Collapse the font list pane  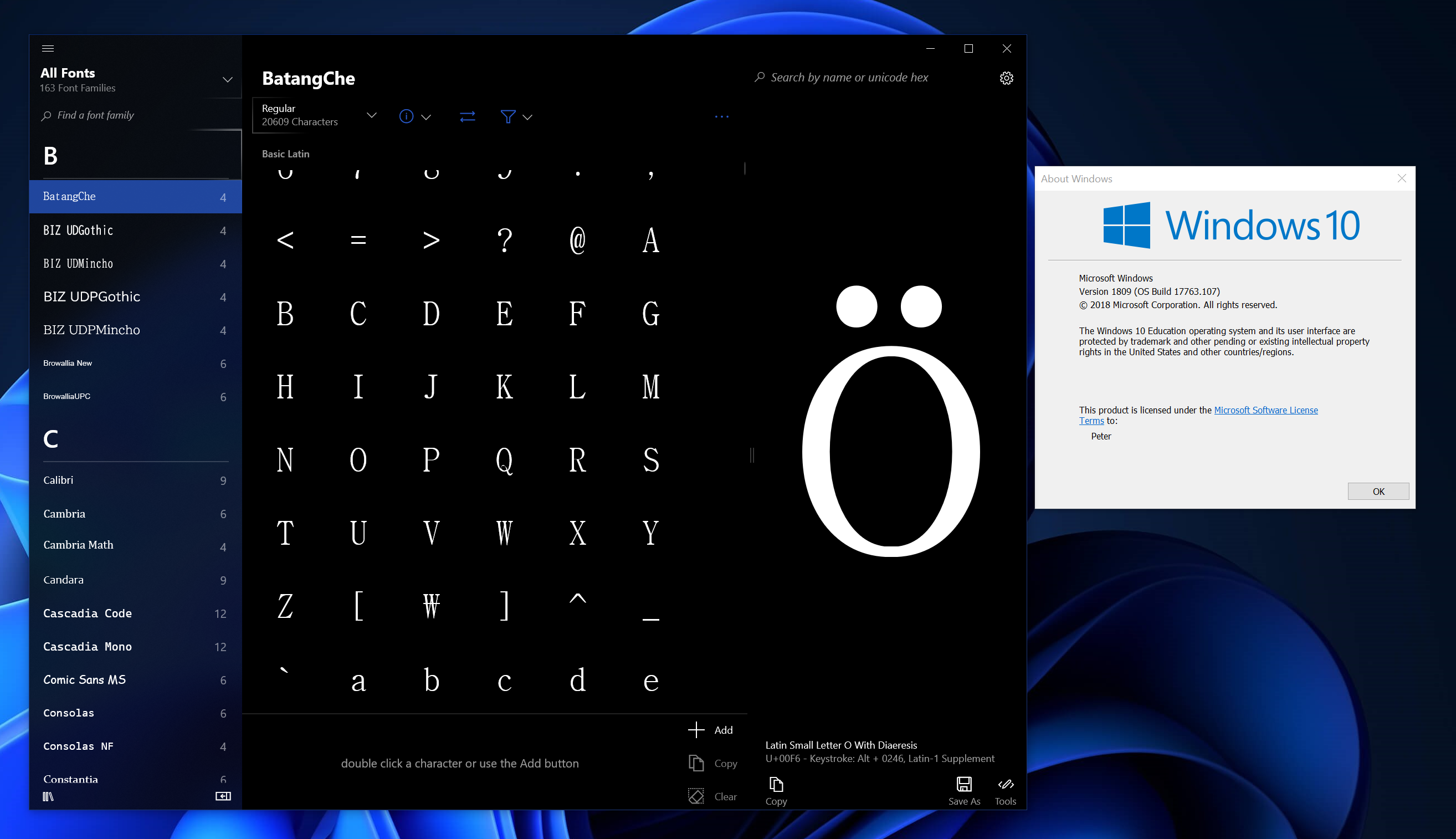click(223, 796)
